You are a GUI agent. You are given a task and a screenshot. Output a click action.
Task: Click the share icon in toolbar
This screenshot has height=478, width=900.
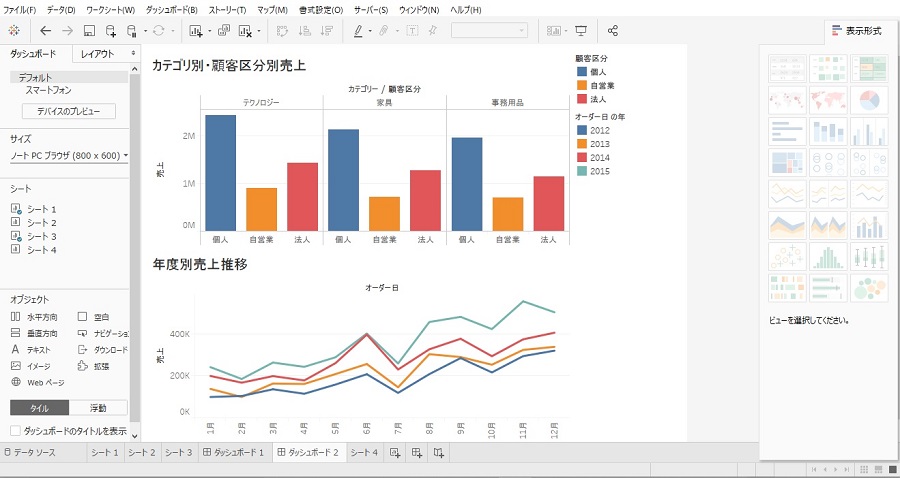(x=641, y=31)
